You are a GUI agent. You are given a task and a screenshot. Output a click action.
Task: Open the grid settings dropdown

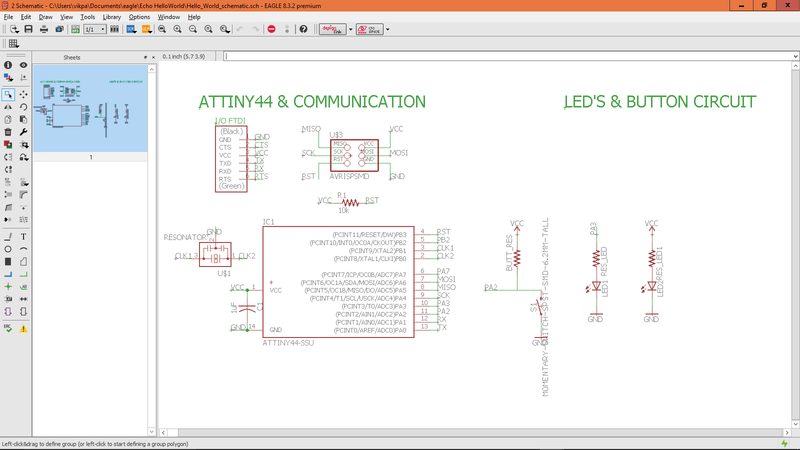point(14,44)
